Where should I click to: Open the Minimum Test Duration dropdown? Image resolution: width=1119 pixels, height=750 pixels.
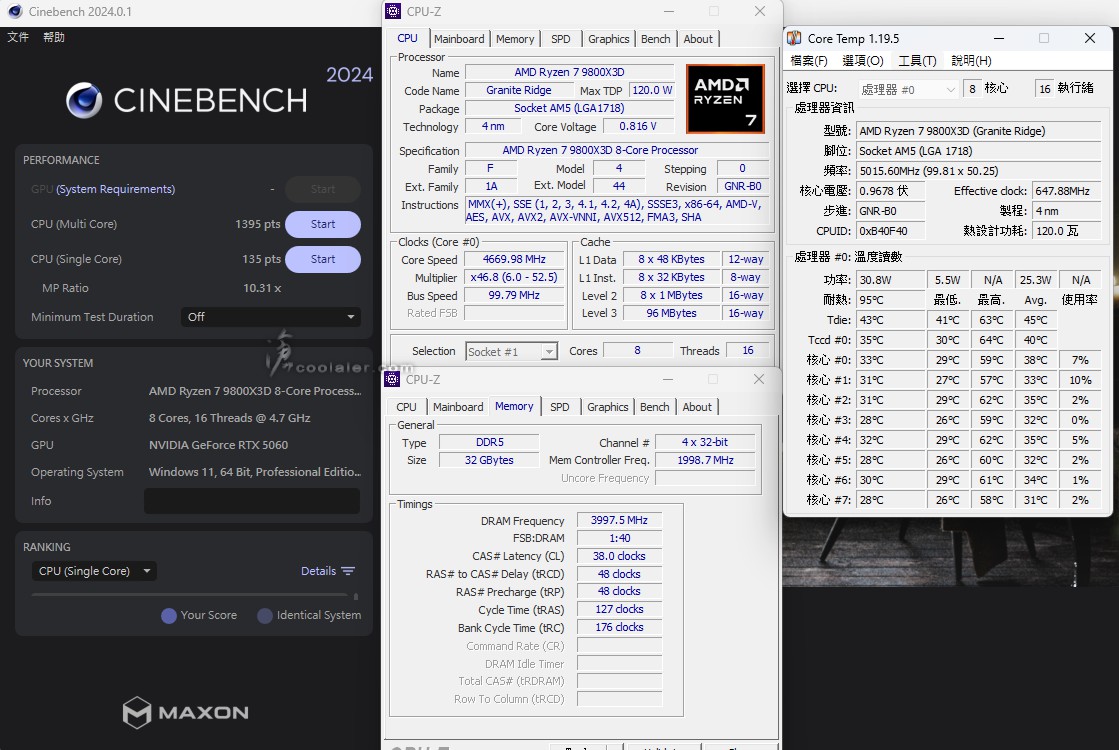(x=271, y=317)
